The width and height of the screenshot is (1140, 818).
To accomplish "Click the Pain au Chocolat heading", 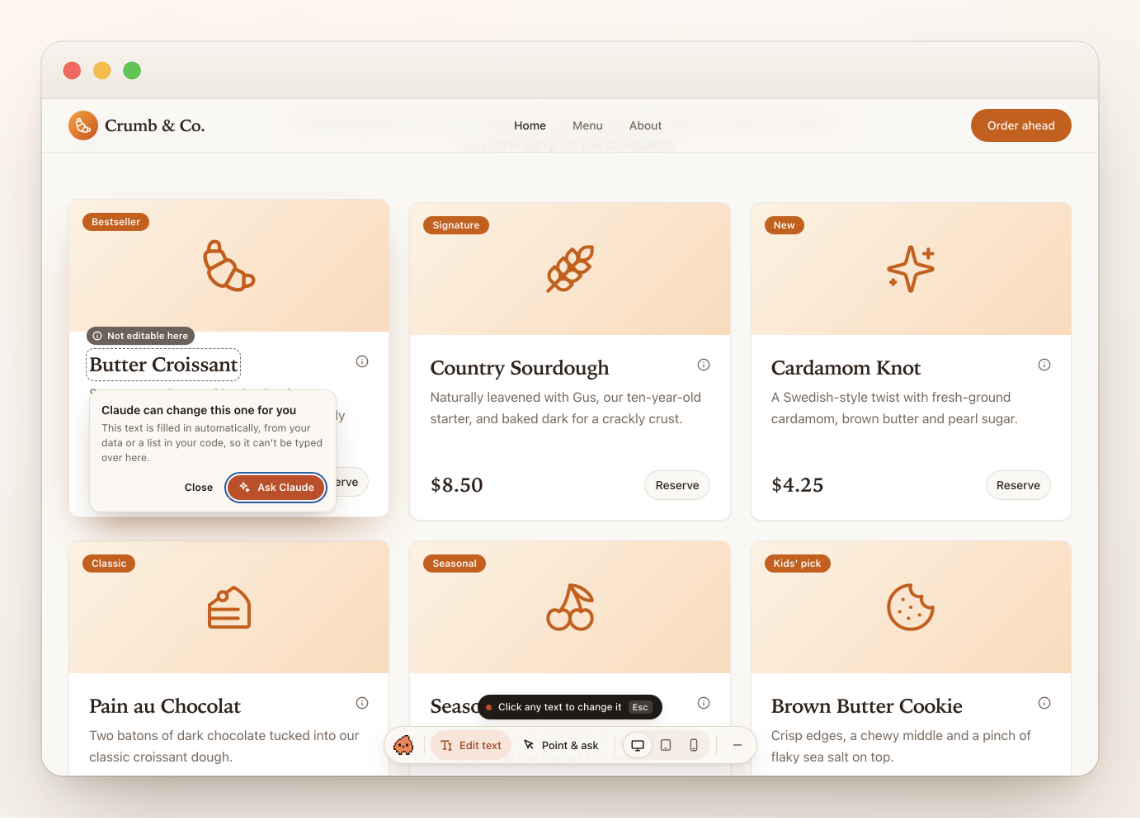I will pyautogui.click(x=165, y=706).
